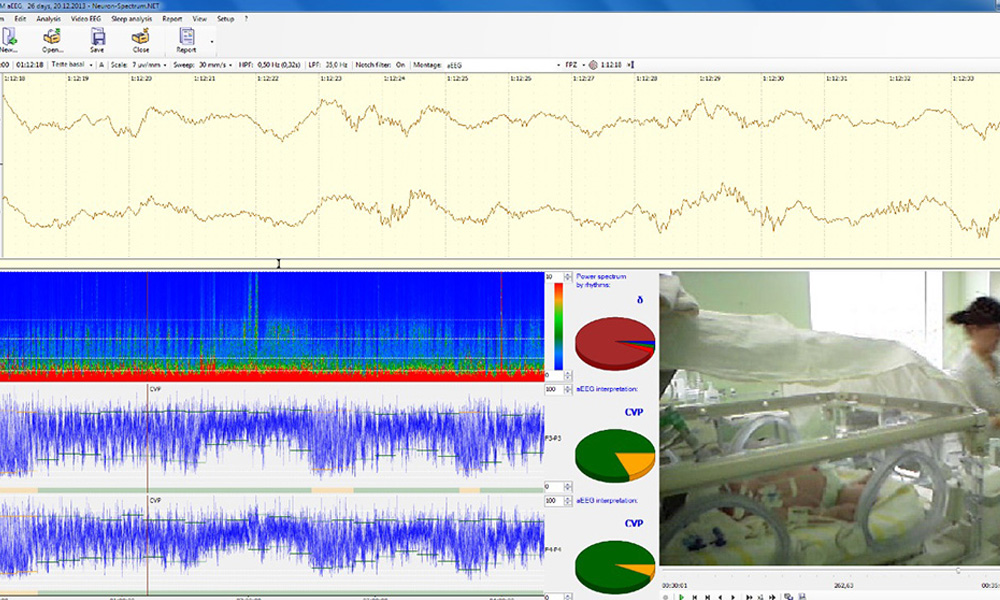Toggle the recording indicator in playback controls
Screen dimensions: 1000x600
click(665, 596)
